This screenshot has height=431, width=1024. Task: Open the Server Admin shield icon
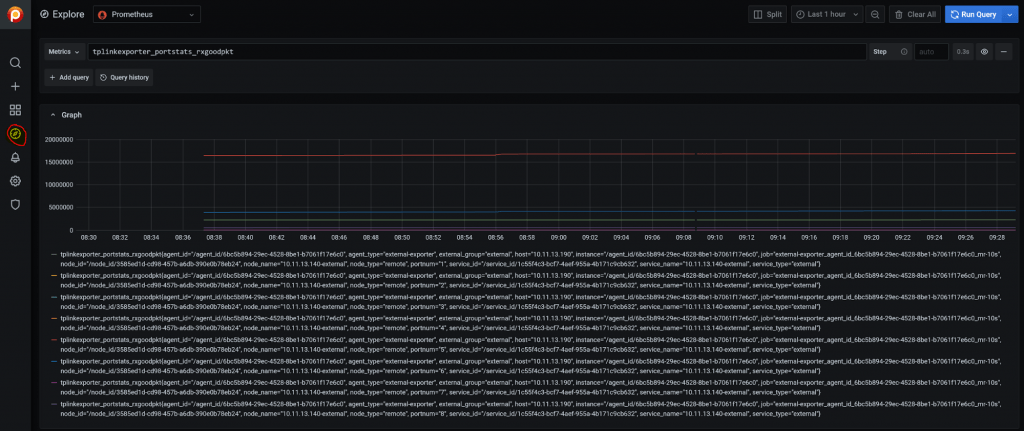[15, 205]
